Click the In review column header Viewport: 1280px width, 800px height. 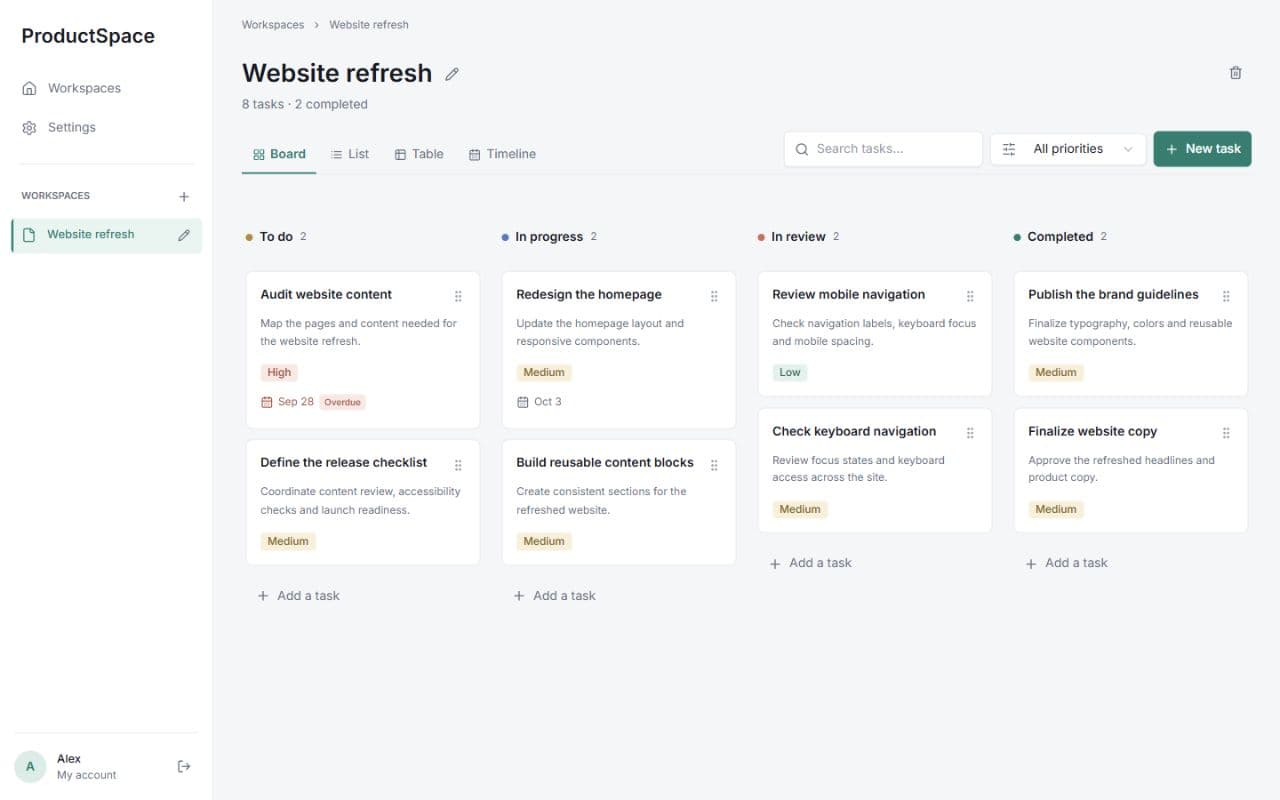point(798,237)
